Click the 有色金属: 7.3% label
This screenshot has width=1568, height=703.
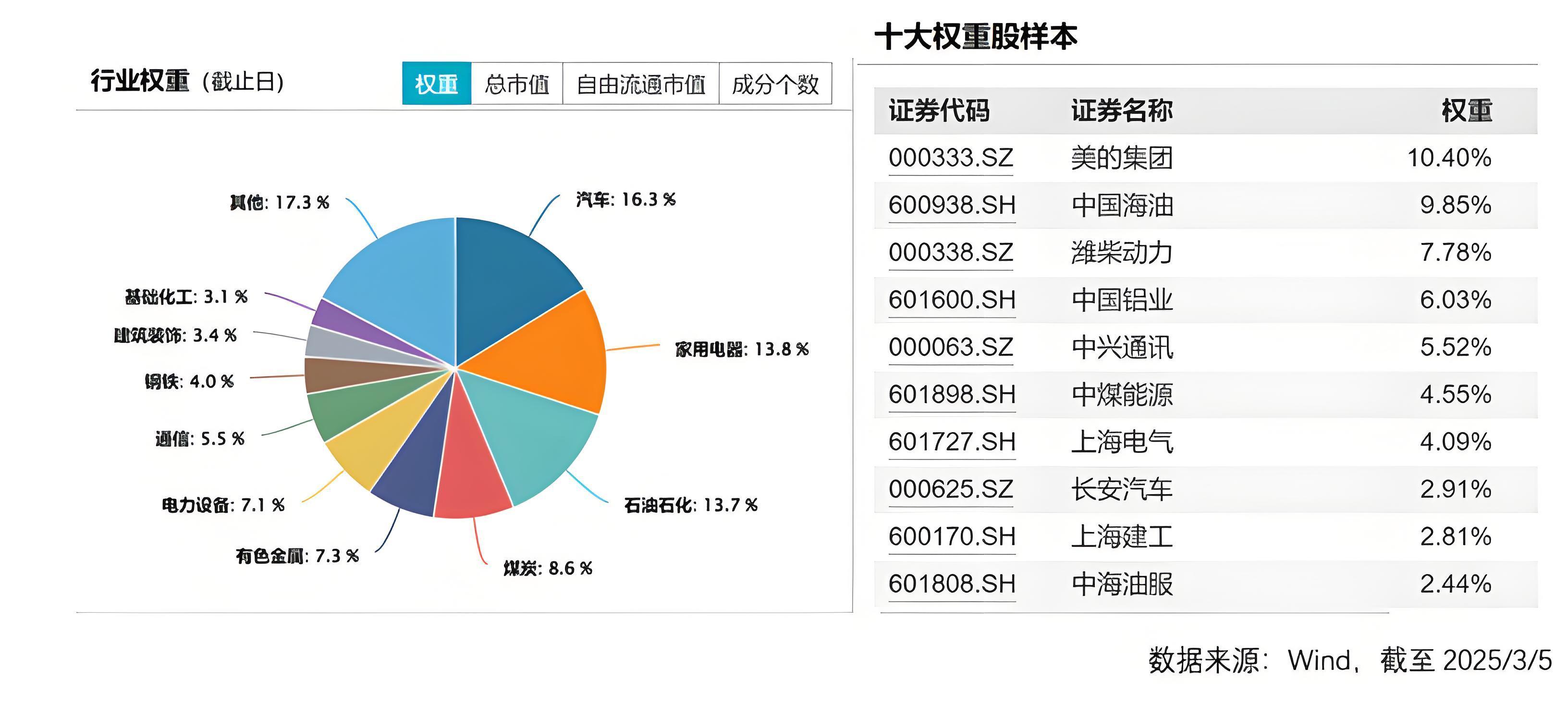(298, 557)
